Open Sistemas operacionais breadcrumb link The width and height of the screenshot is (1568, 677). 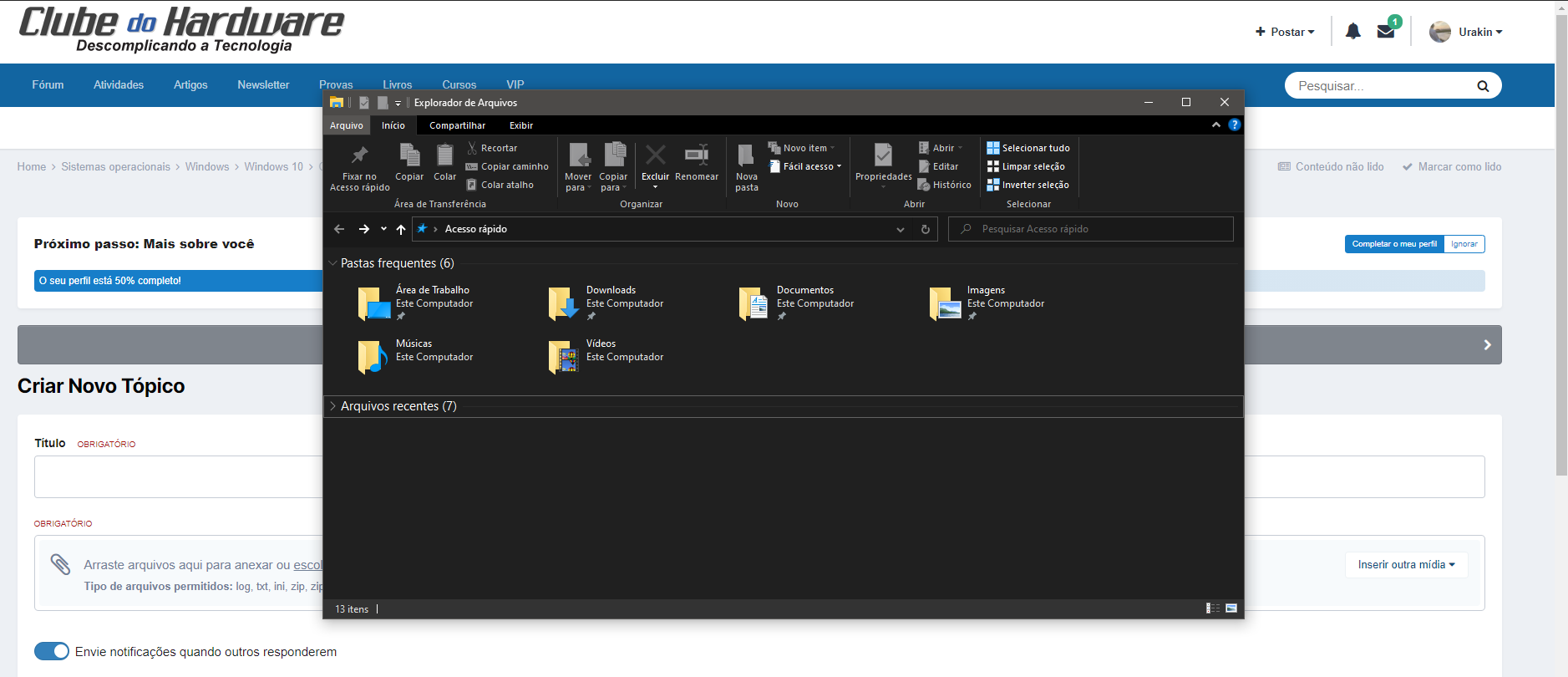(x=115, y=166)
